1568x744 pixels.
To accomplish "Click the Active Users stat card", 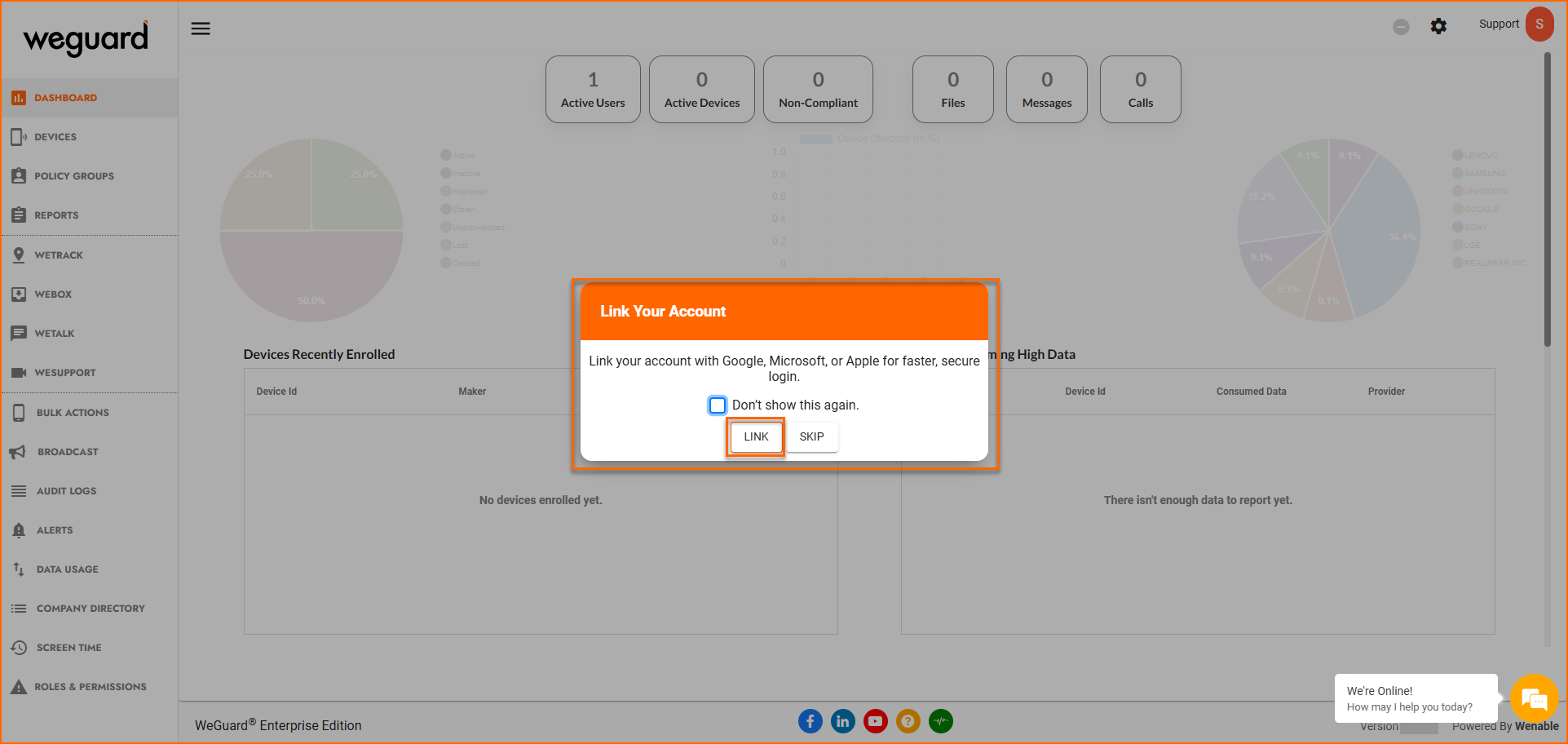I will [593, 90].
